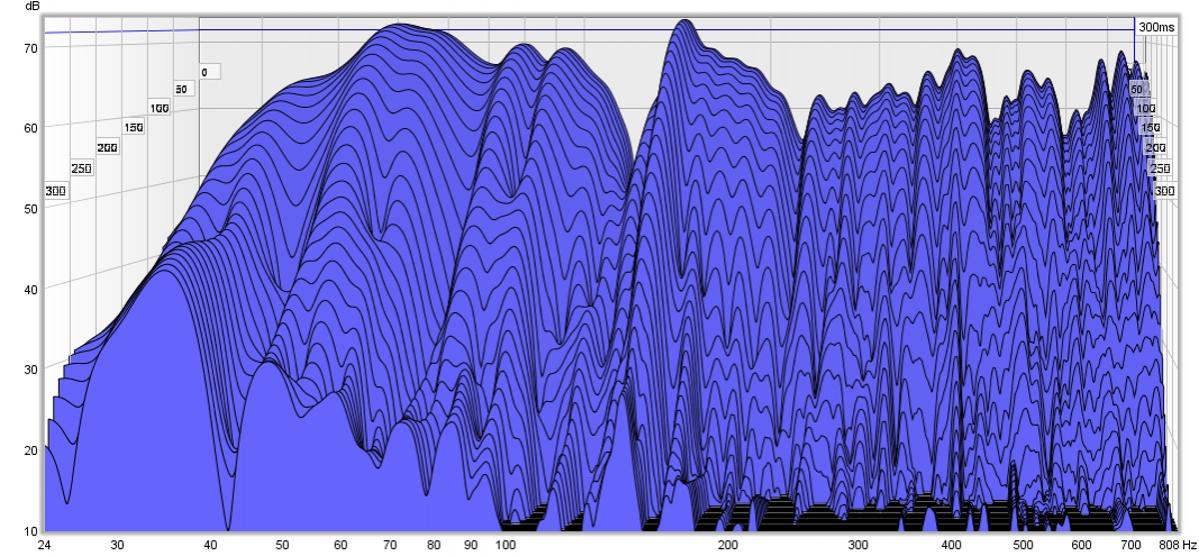Screen dimensions: 1199x556
Task: Click the '90' tick on the frequency axis
Action: tap(471, 545)
